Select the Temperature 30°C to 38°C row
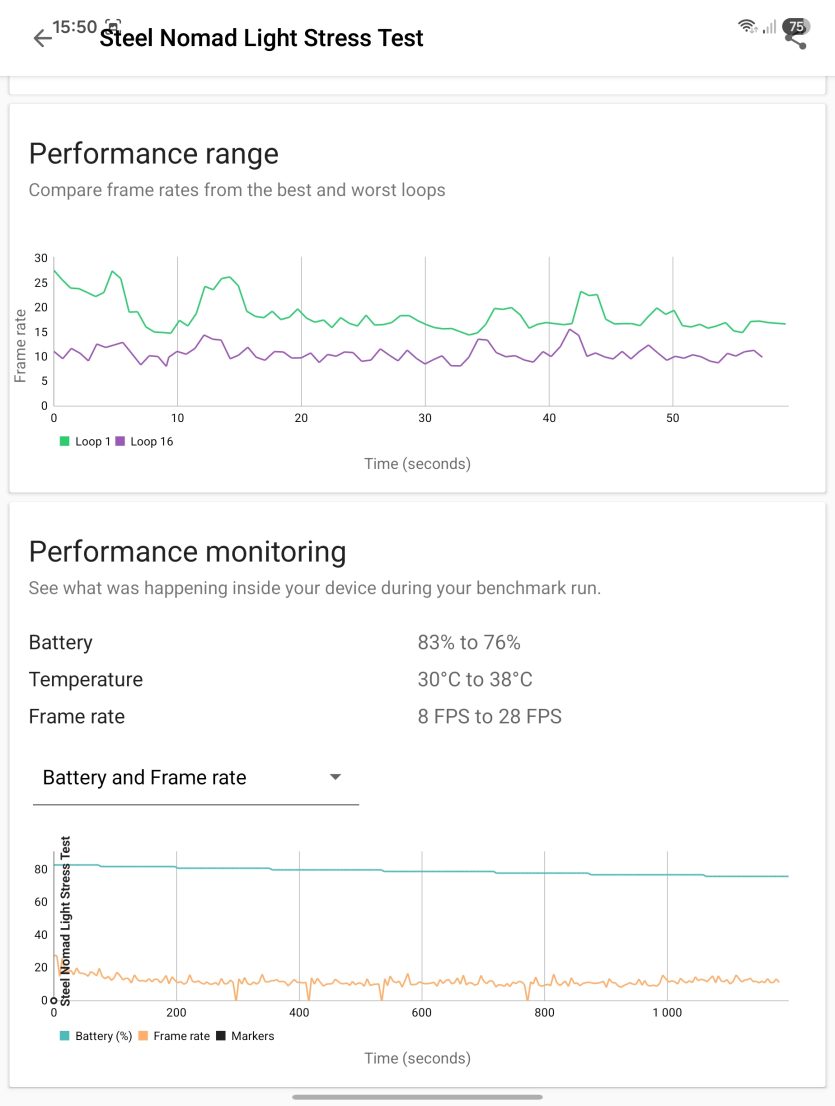The height and width of the screenshot is (1106, 835). [x=417, y=679]
